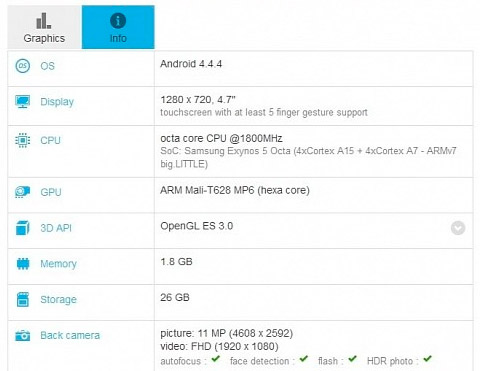Click the Back camera label
480x371 pixels.
tap(70, 335)
